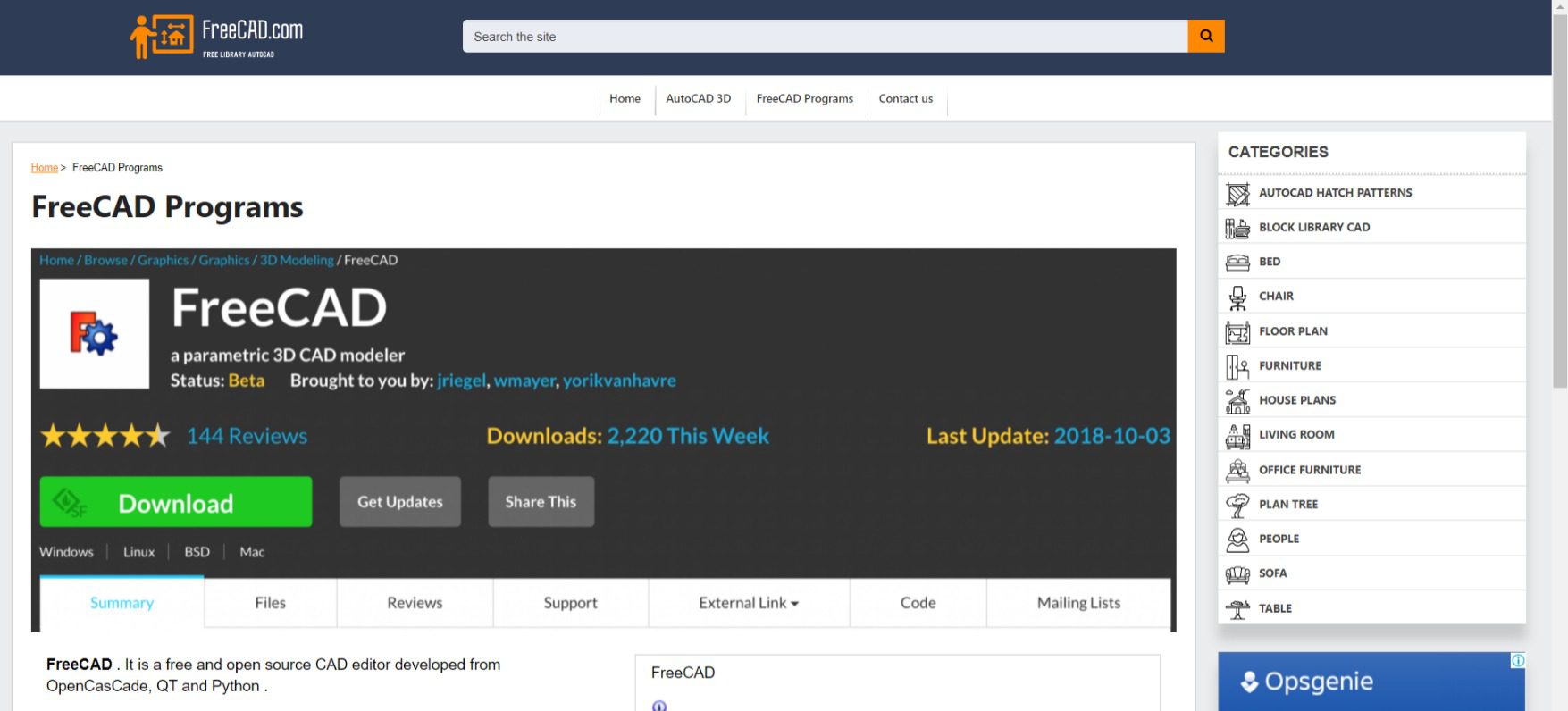1568x711 pixels.
Task: Click the HOUSE PLANS category link
Action: point(1297,400)
